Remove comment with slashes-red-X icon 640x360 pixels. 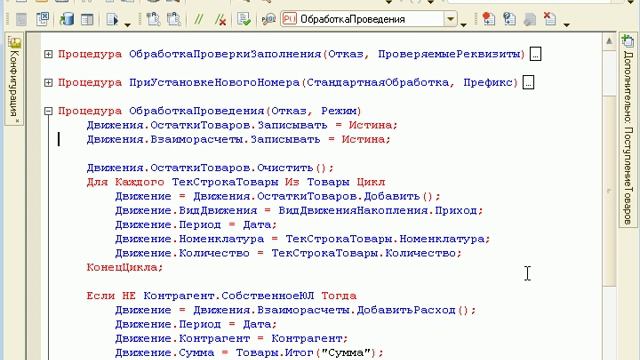220,19
